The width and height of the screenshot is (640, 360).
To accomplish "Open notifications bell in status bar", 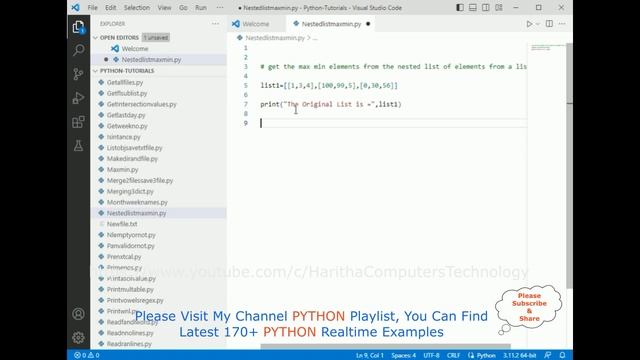I will pyautogui.click(x=562, y=355).
